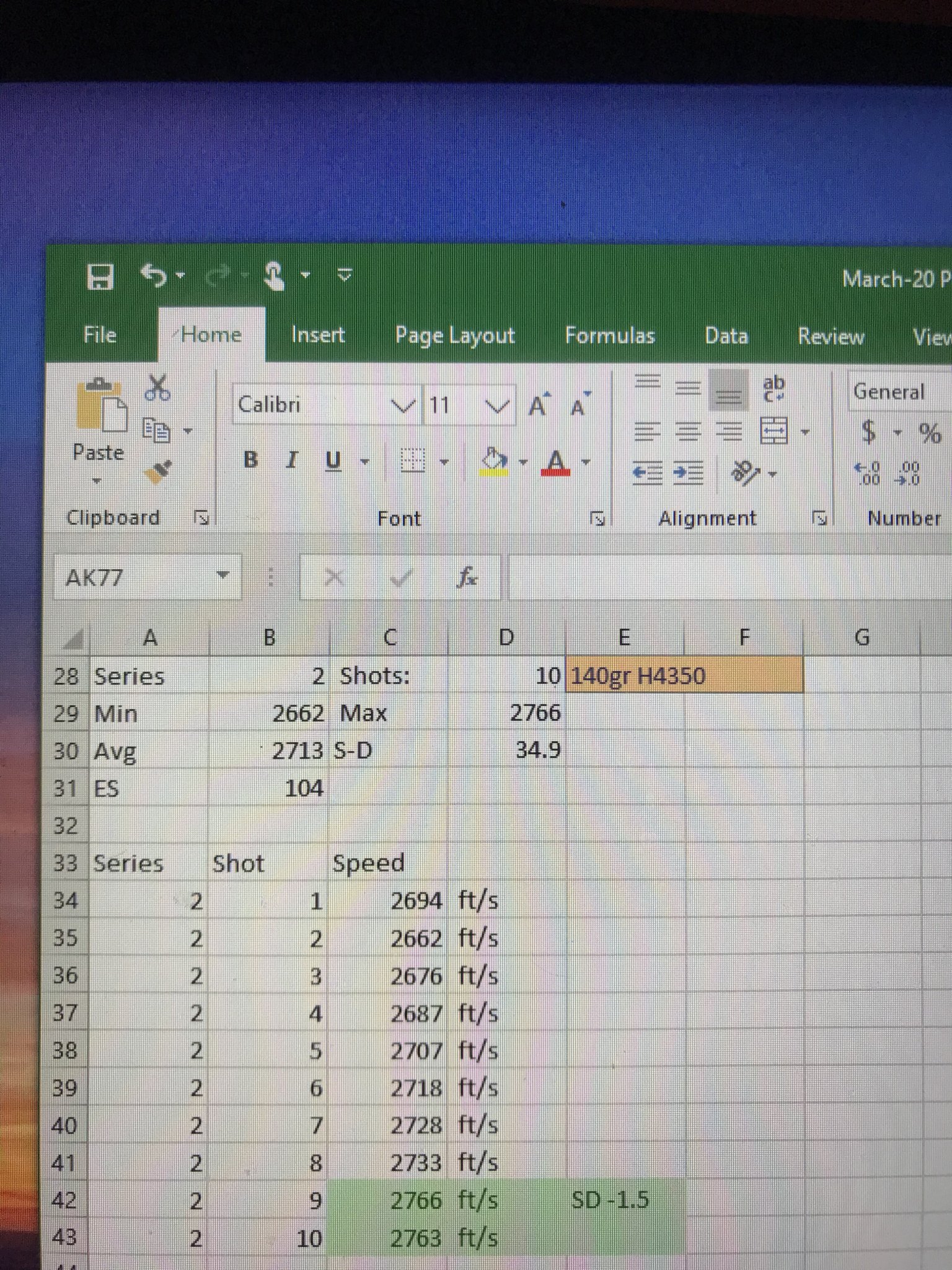
Task: Click Middle Align icon
Action: tap(687, 388)
